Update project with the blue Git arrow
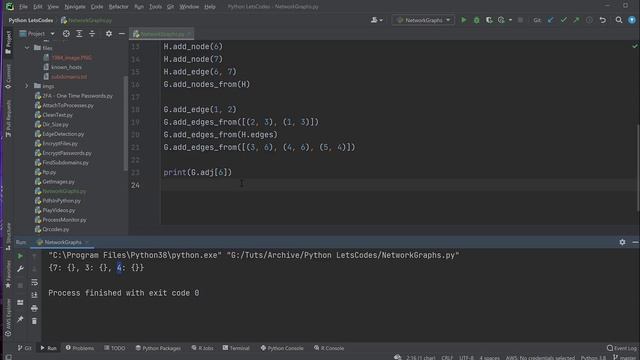This screenshot has width=640, height=360. coord(551,20)
